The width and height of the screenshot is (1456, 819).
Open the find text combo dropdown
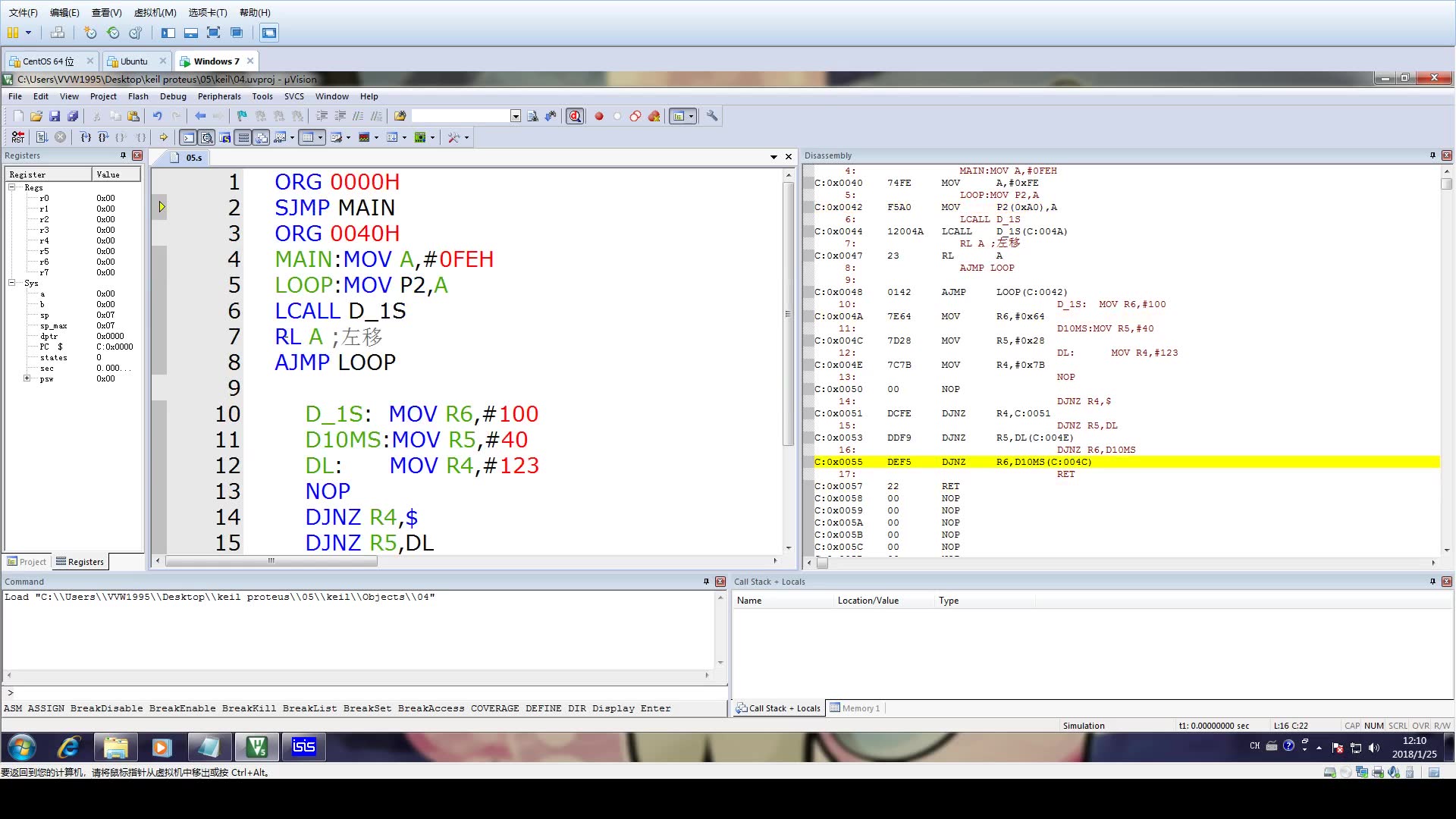click(516, 116)
